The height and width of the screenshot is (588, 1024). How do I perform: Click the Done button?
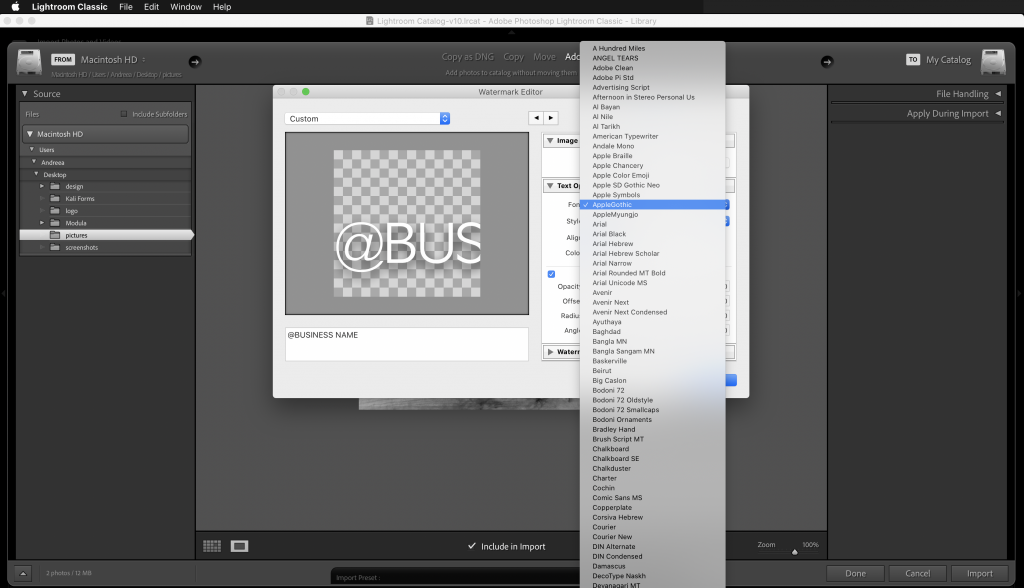[855, 573]
